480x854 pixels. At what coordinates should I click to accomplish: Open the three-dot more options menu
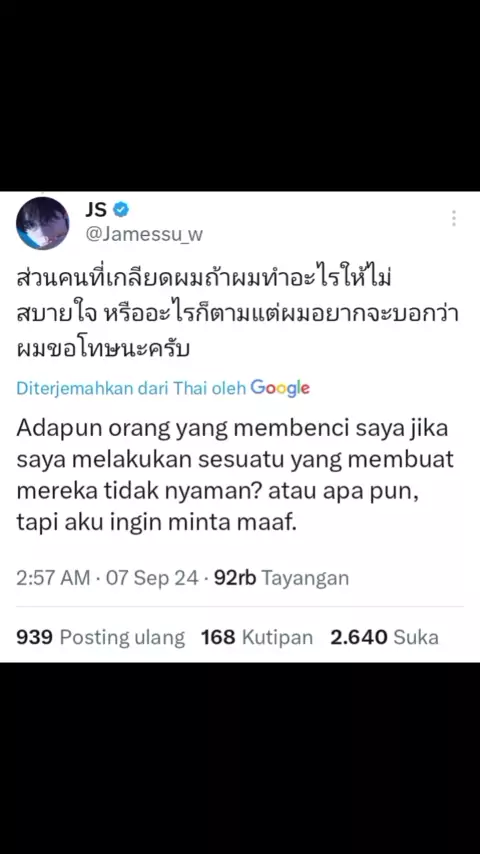coord(453,218)
